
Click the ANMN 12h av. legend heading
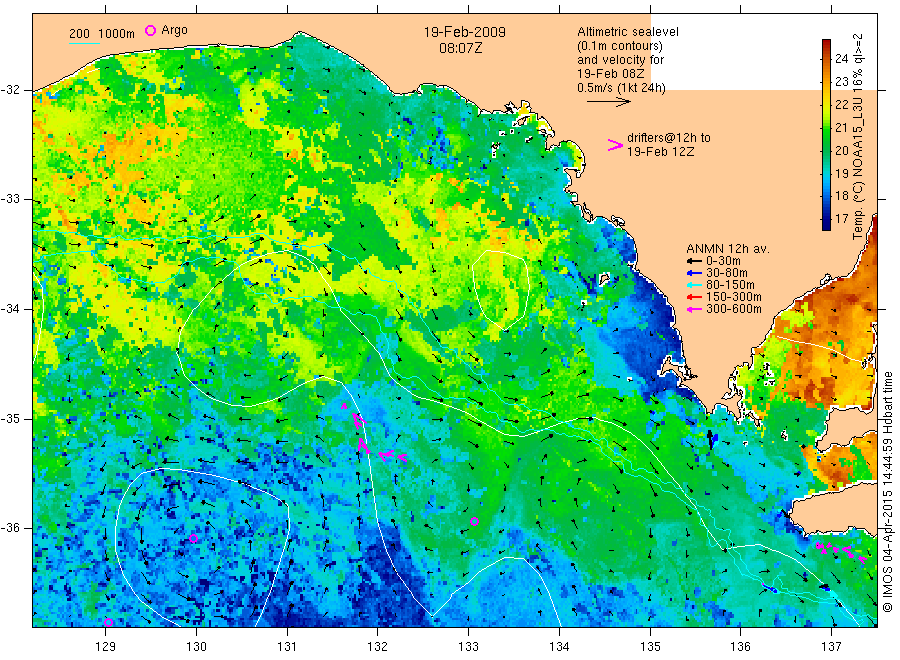pyautogui.click(x=727, y=249)
